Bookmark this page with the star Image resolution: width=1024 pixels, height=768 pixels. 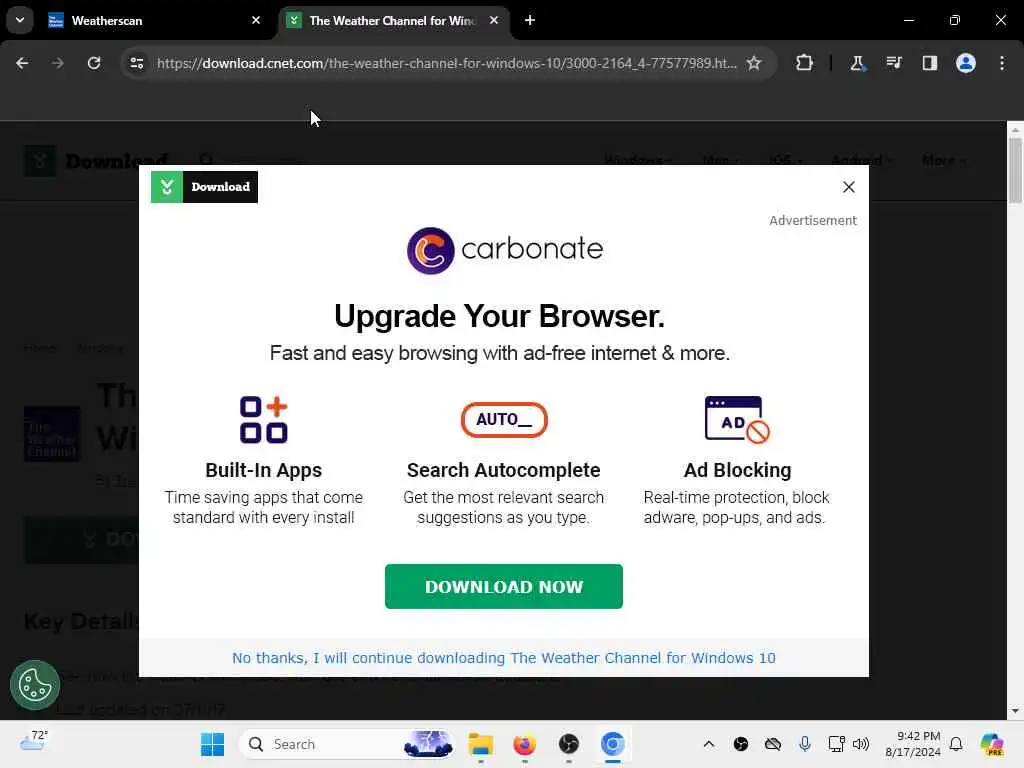(754, 63)
